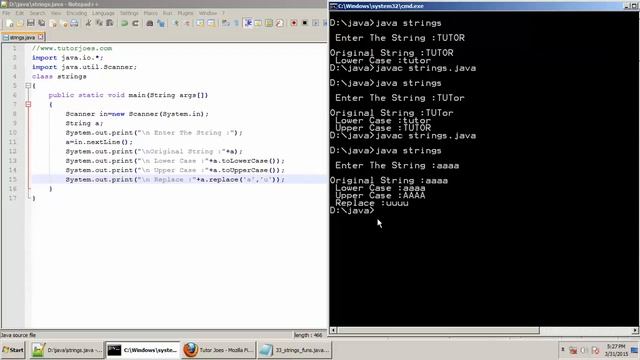640x360 pixels.
Task: Create a new file with the New icon
Action: tap(9, 23)
